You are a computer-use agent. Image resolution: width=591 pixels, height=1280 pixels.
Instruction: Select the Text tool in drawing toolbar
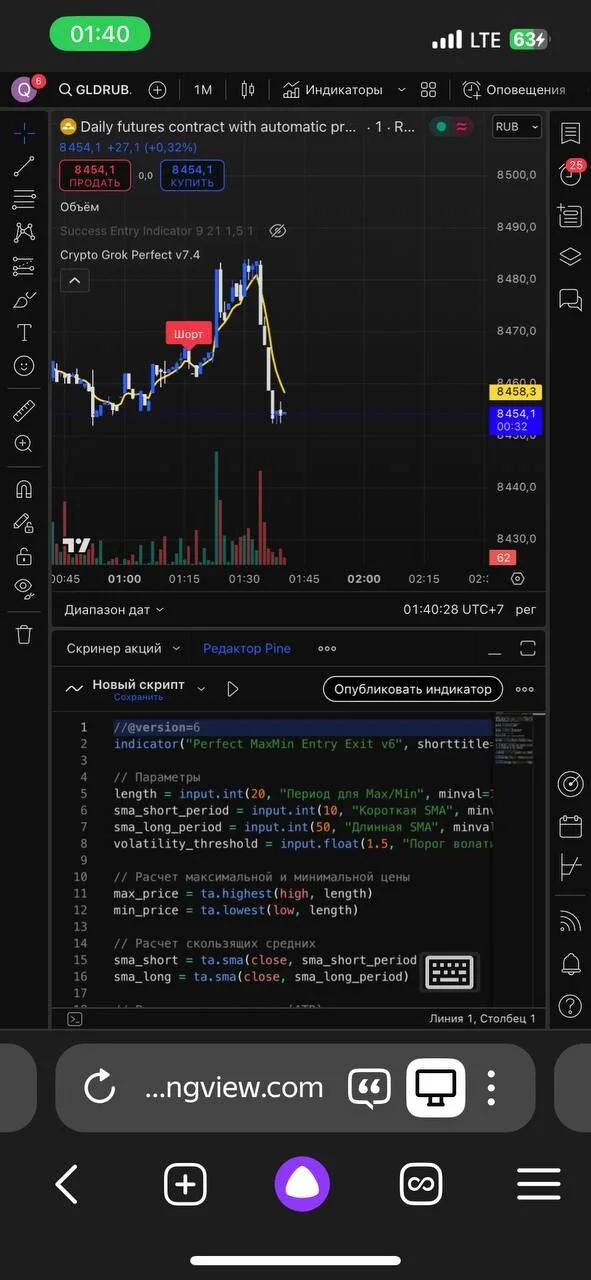coord(24,332)
